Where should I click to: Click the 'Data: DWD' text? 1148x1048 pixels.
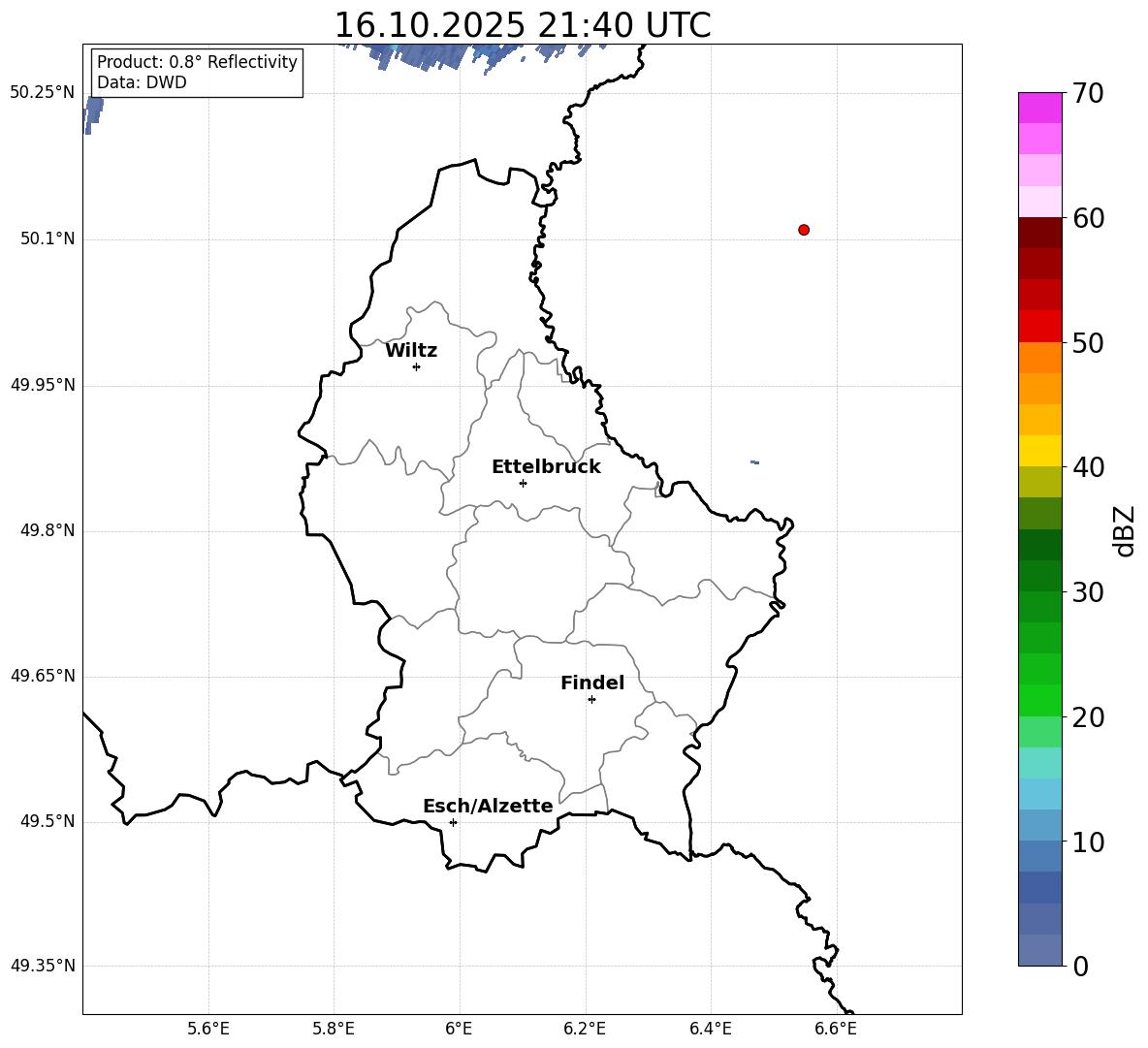pos(142,82)
